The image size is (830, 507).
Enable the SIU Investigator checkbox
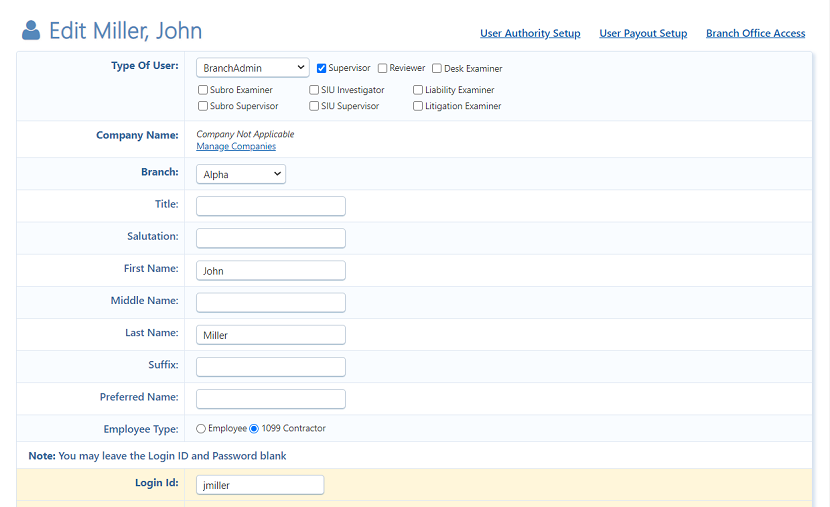(x=314, y=90)
